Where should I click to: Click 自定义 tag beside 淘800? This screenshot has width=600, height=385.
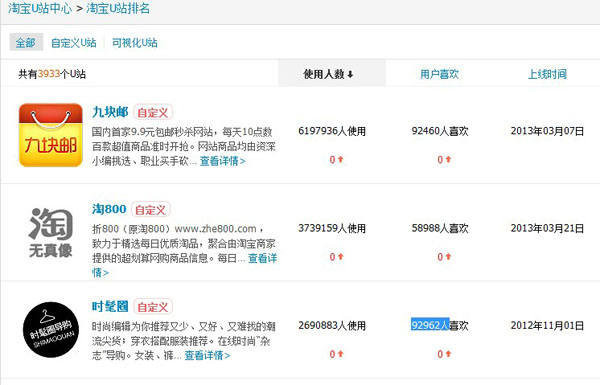pos(151,210)
